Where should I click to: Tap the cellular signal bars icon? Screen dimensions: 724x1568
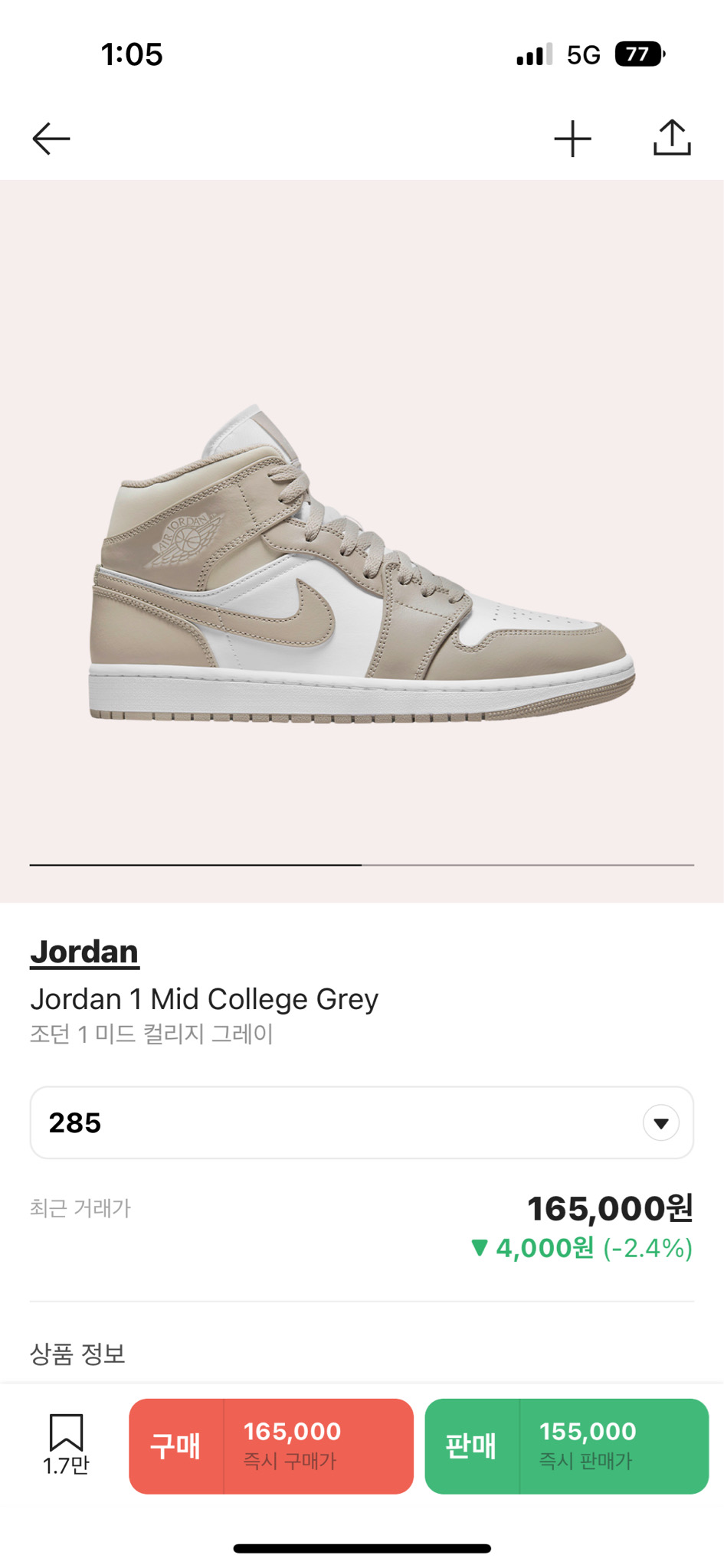click(x=534, y=55)
